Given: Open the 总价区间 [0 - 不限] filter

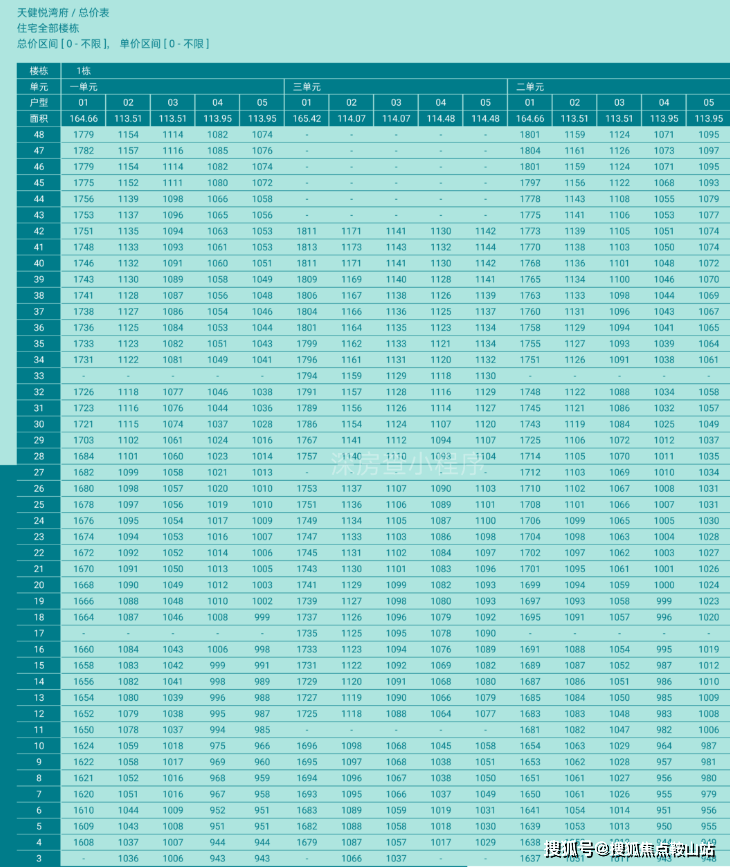Looking at the screenshot, I should [58, 44].
